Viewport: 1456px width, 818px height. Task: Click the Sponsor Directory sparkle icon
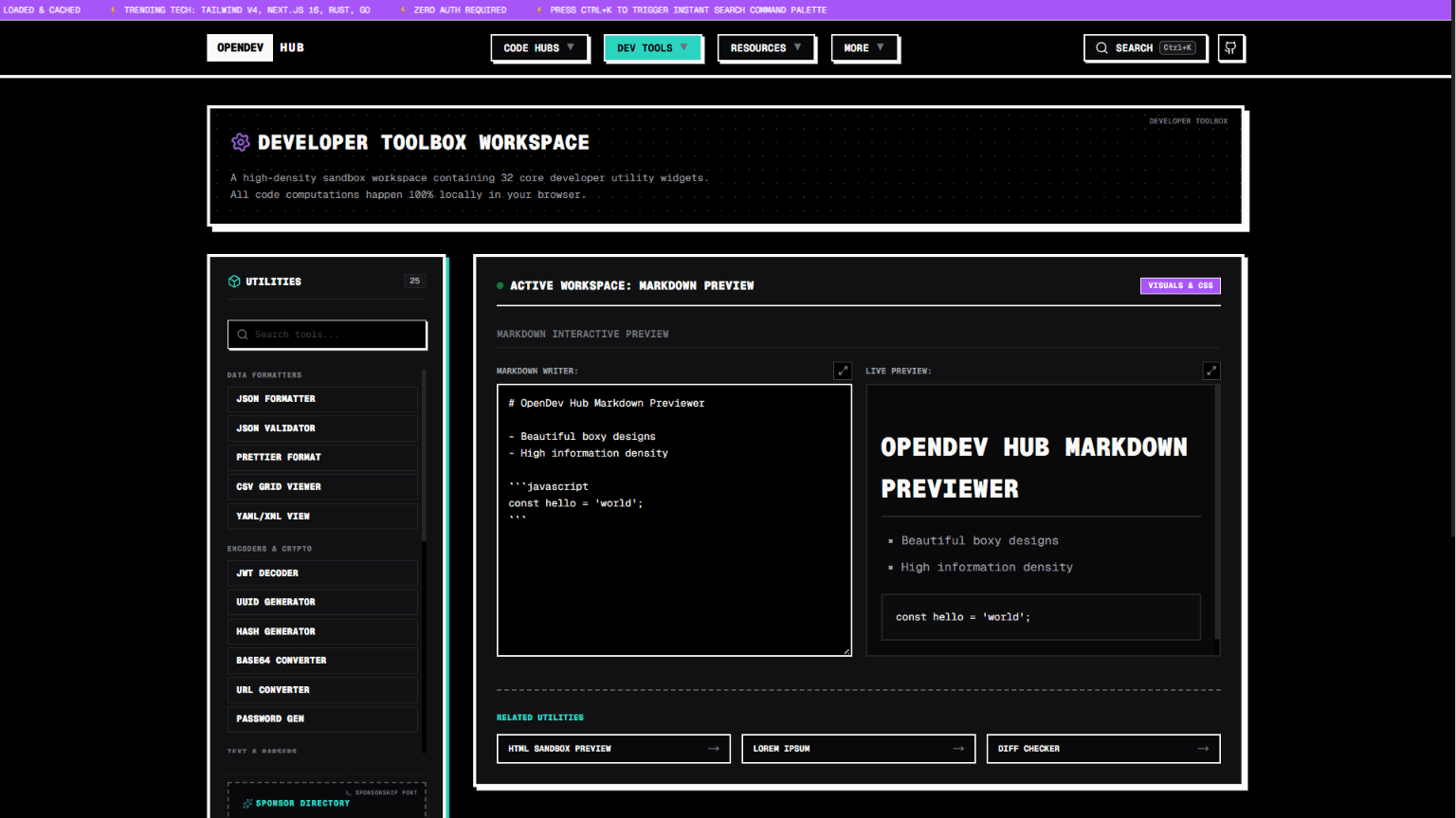pyautogui.click(x=247, y=803)
